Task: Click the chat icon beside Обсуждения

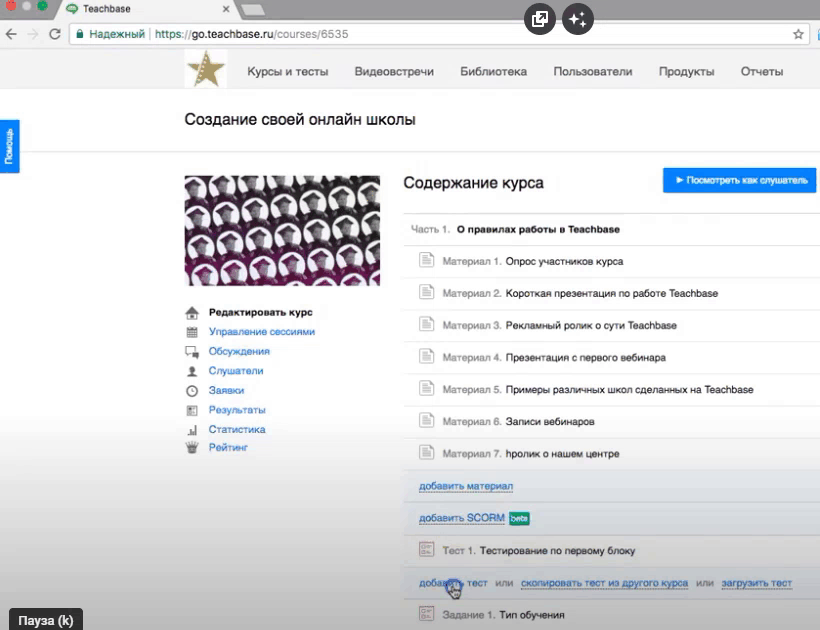Action: (x=192, y=352)
